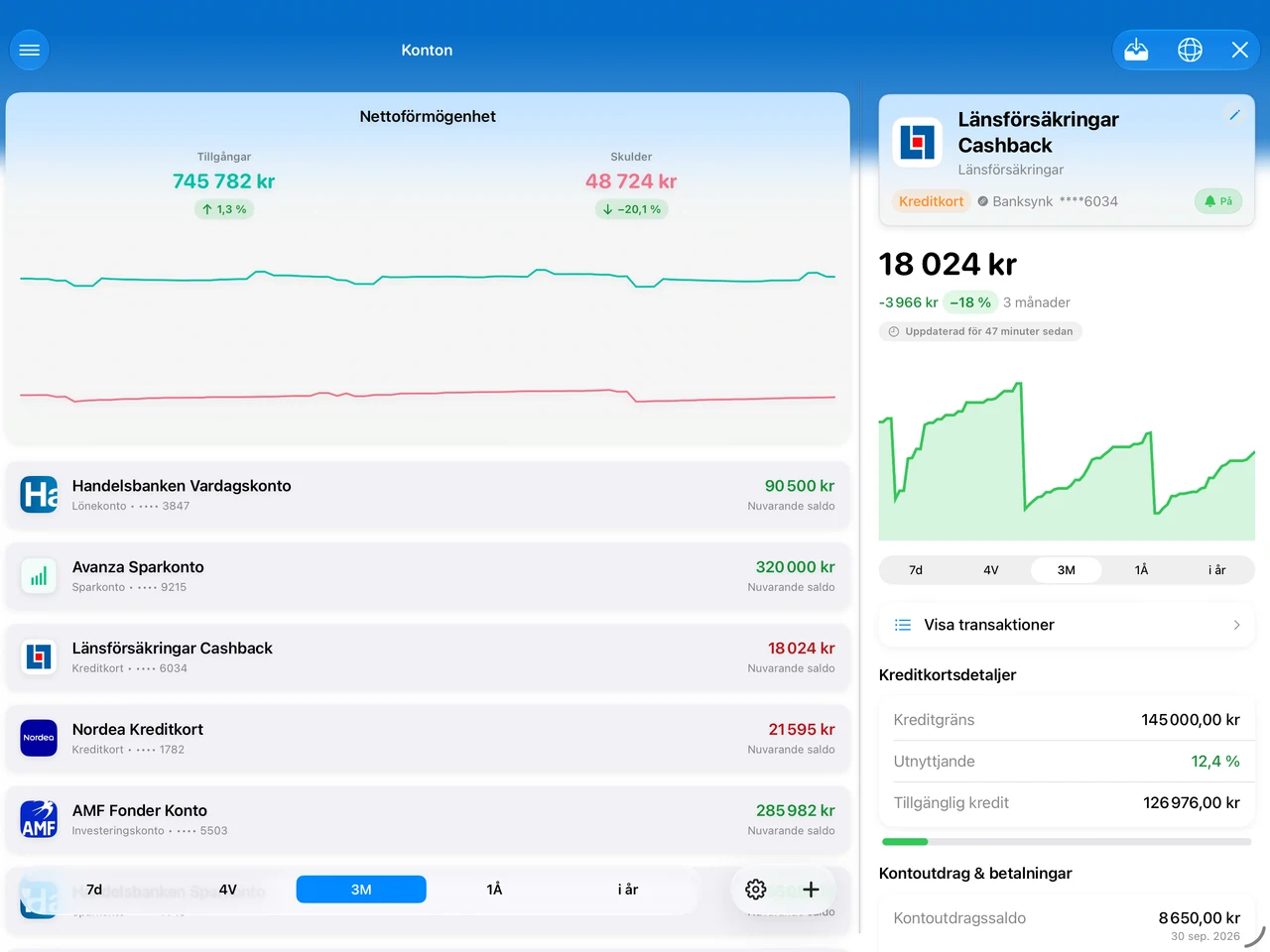Click the AMF Fonder Konto logo
This screenshot has width=1270, height=952.
40,819
